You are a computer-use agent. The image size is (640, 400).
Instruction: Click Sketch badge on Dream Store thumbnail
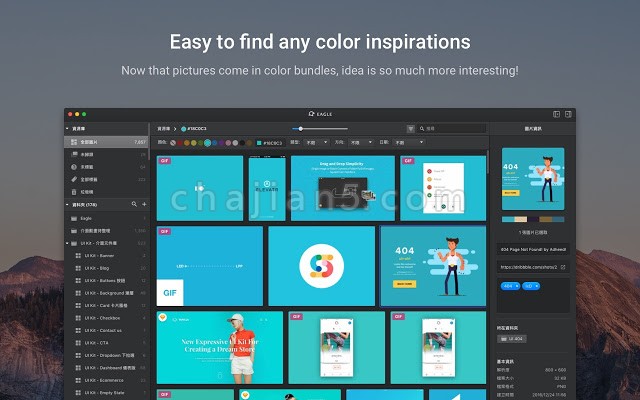(x=163, y=318)
